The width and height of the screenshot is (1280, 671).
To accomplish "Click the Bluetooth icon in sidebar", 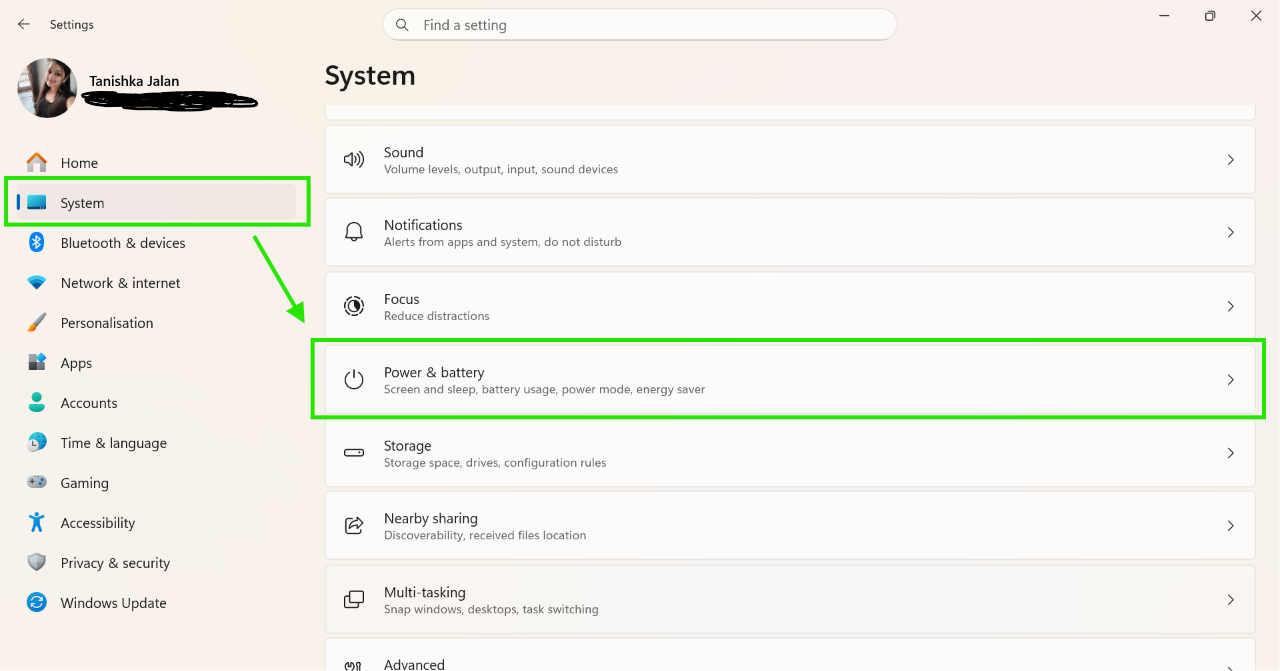I will point(37,242).
